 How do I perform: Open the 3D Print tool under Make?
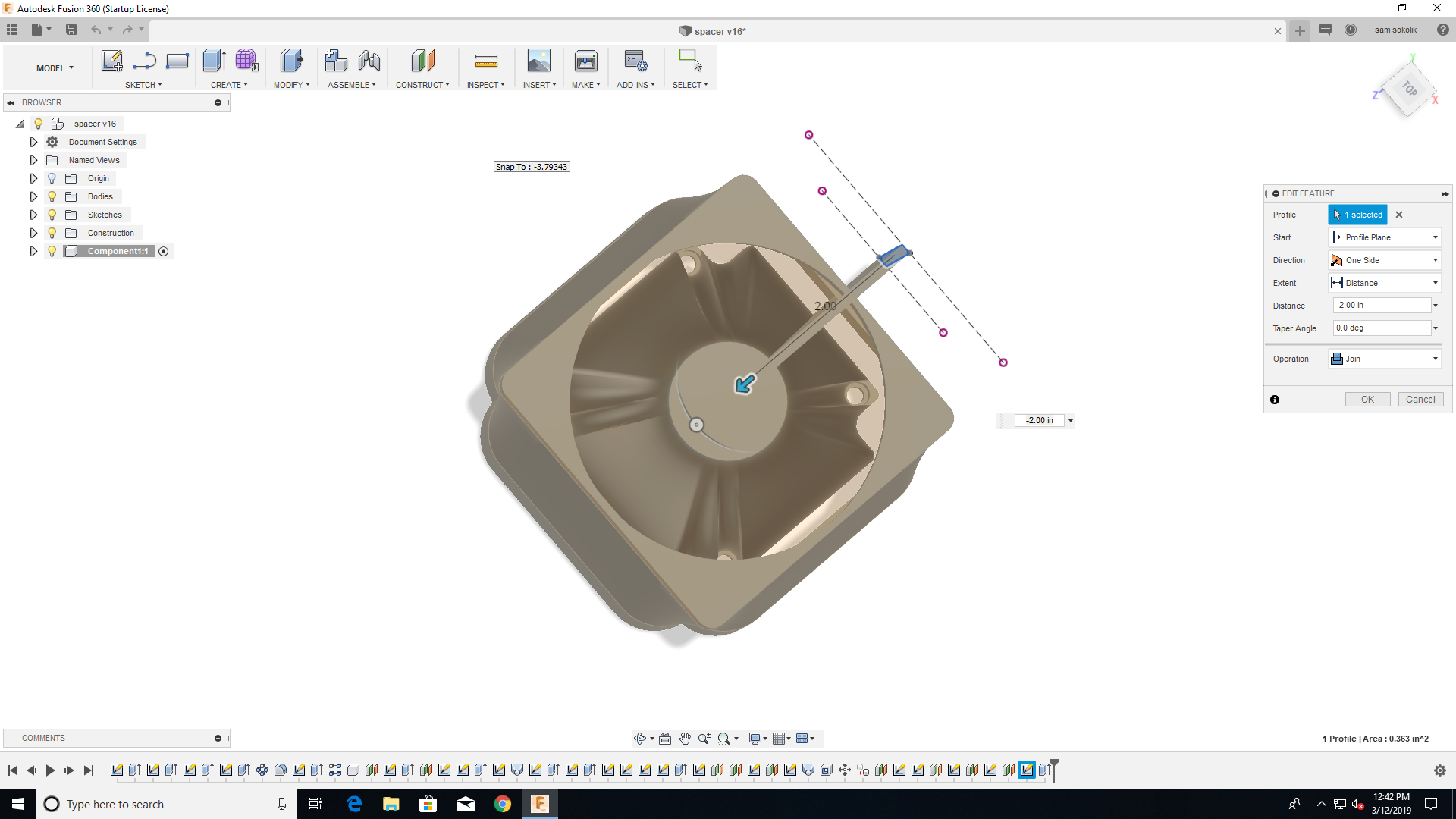[585, 61]
